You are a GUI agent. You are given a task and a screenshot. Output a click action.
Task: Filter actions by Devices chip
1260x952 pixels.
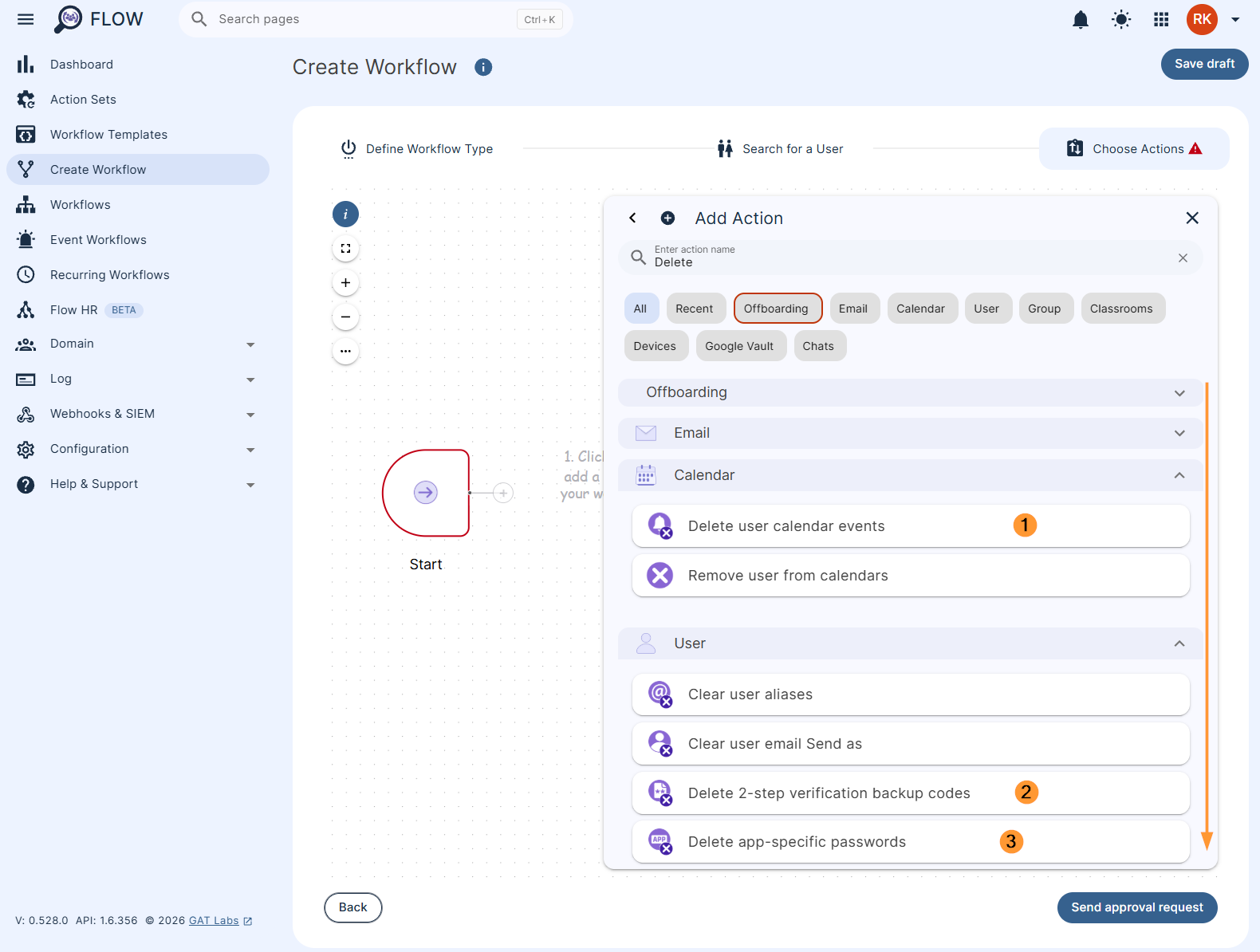coord(655,346)
